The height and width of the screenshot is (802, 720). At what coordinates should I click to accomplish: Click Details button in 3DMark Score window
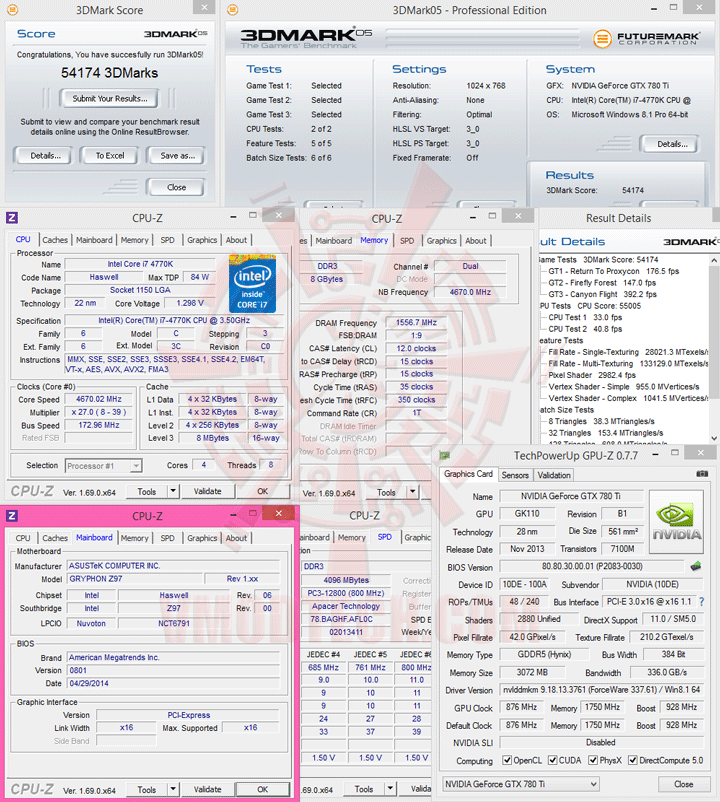coord(46,155)
